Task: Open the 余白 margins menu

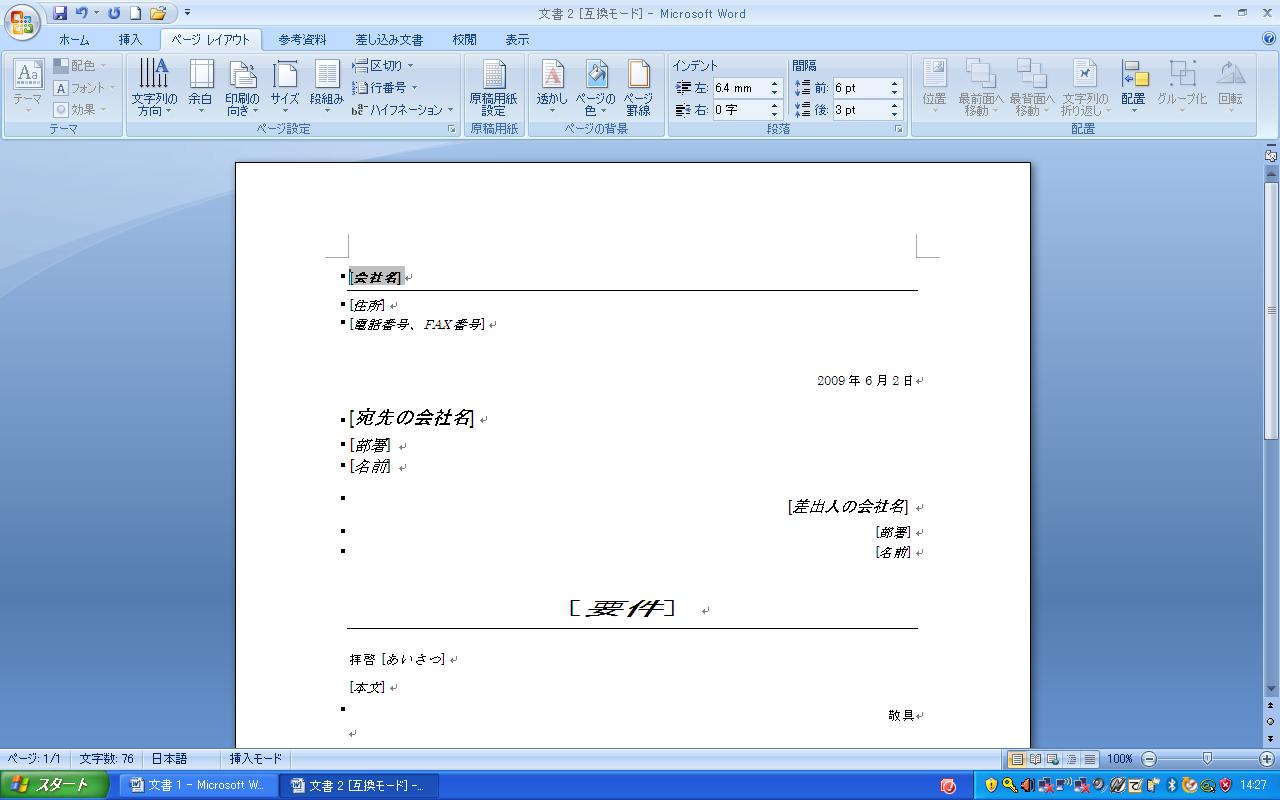Action: (201, 87)
